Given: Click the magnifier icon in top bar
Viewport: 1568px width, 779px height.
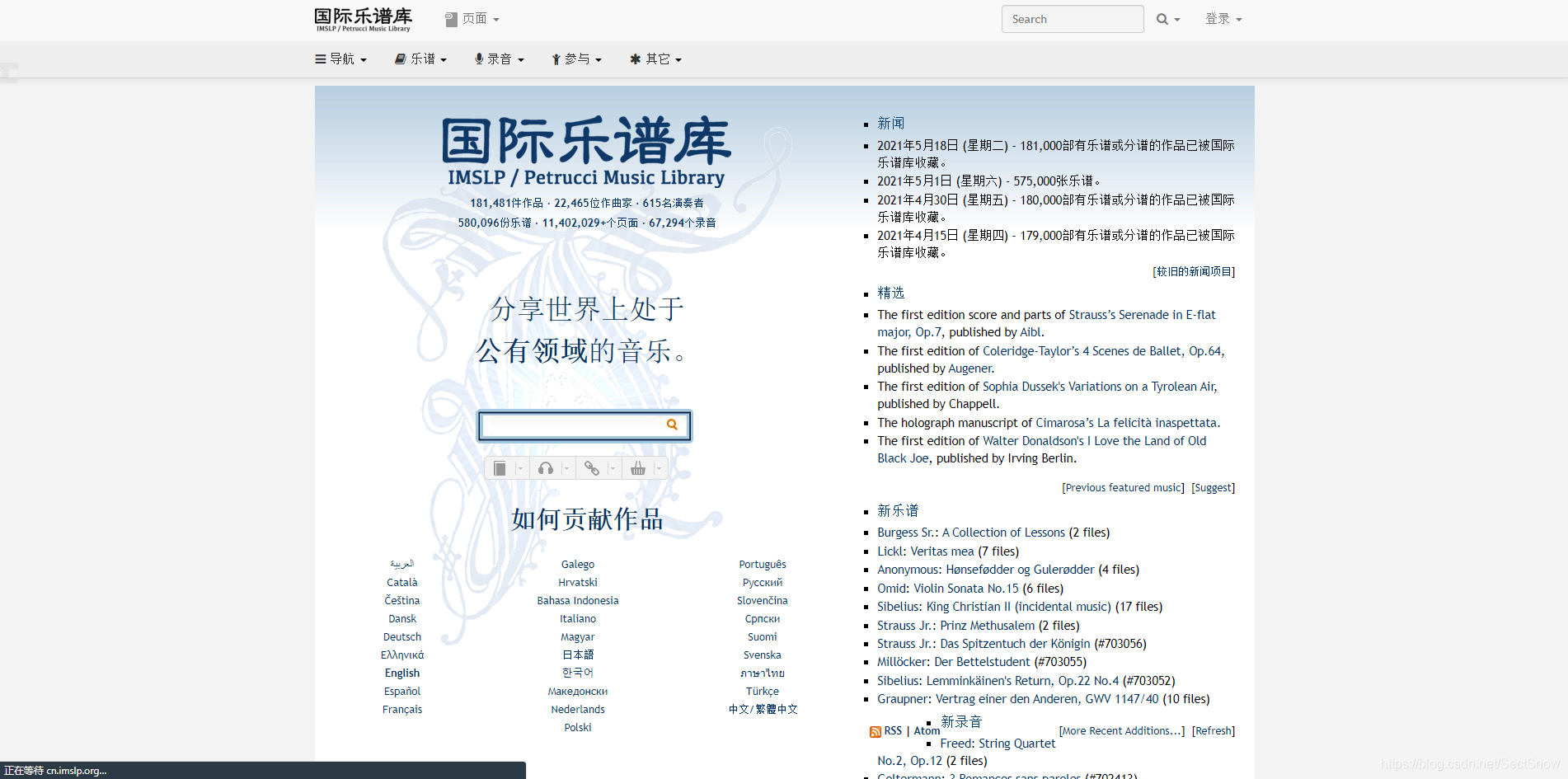Looking at the screenshot, I should click(1162, 19).
